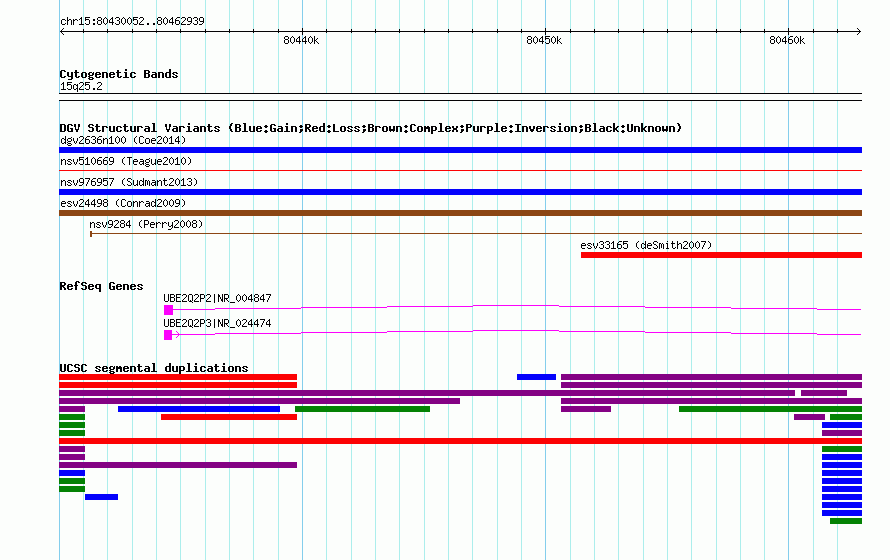Click the chr15:80430052..80462939 coordinate label
890x560 pixels.
(132, 21)
